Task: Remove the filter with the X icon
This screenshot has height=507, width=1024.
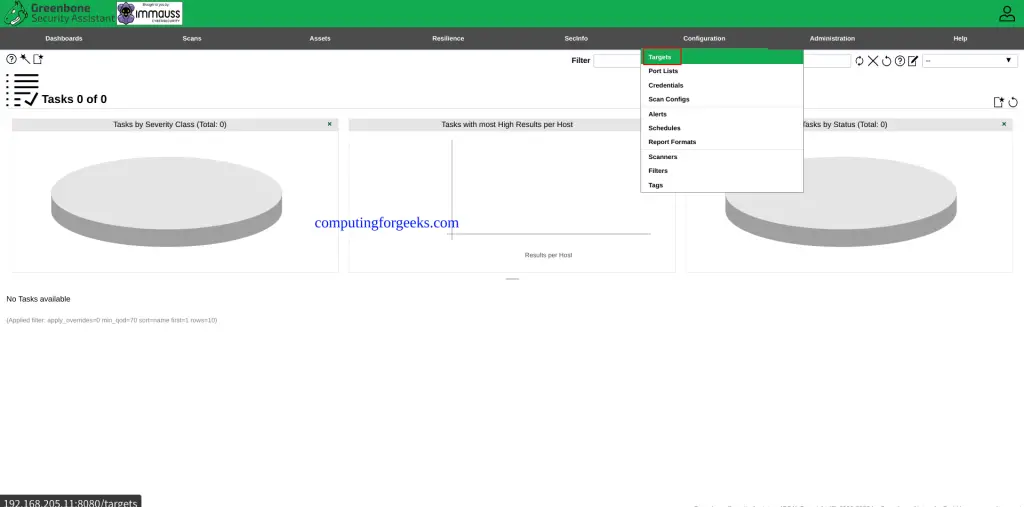Action: click(872, 61)
